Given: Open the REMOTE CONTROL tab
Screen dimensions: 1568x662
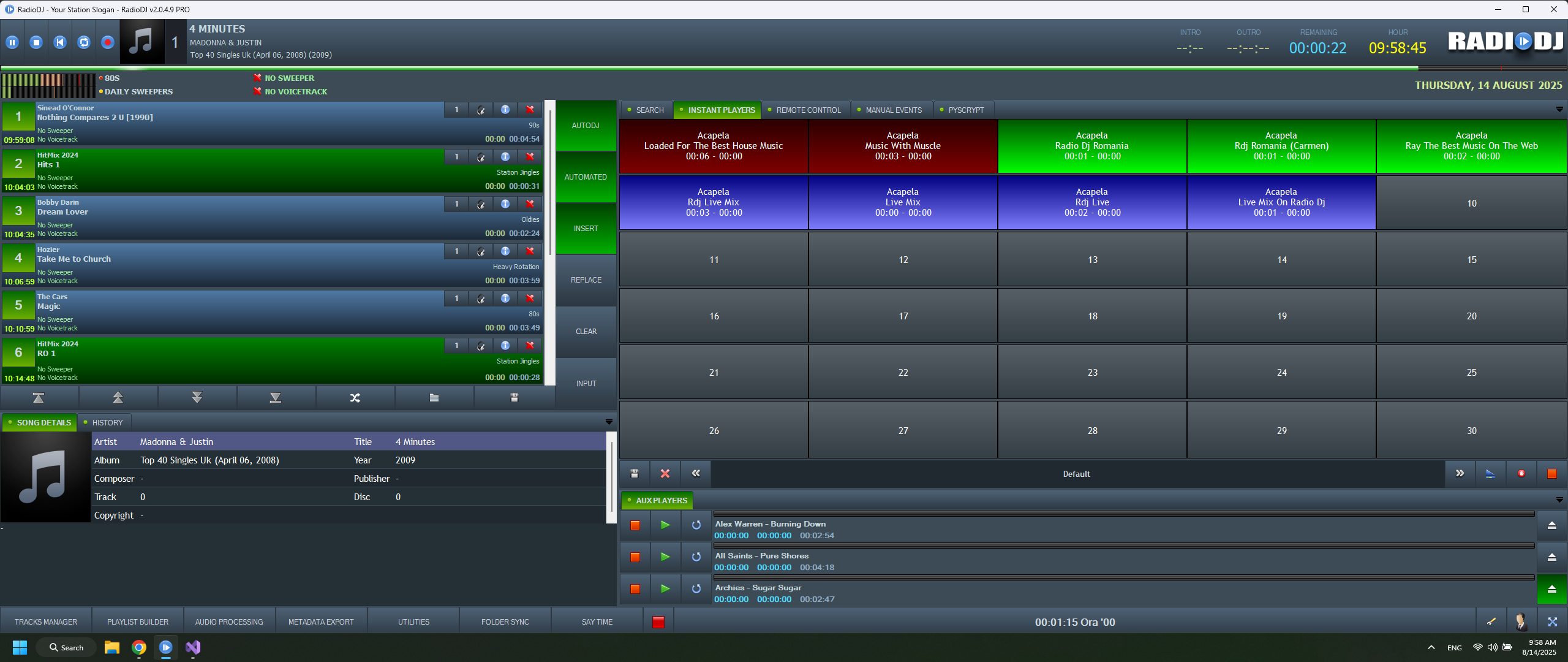Looking at the screenshot, I should [x=808, y=110].
